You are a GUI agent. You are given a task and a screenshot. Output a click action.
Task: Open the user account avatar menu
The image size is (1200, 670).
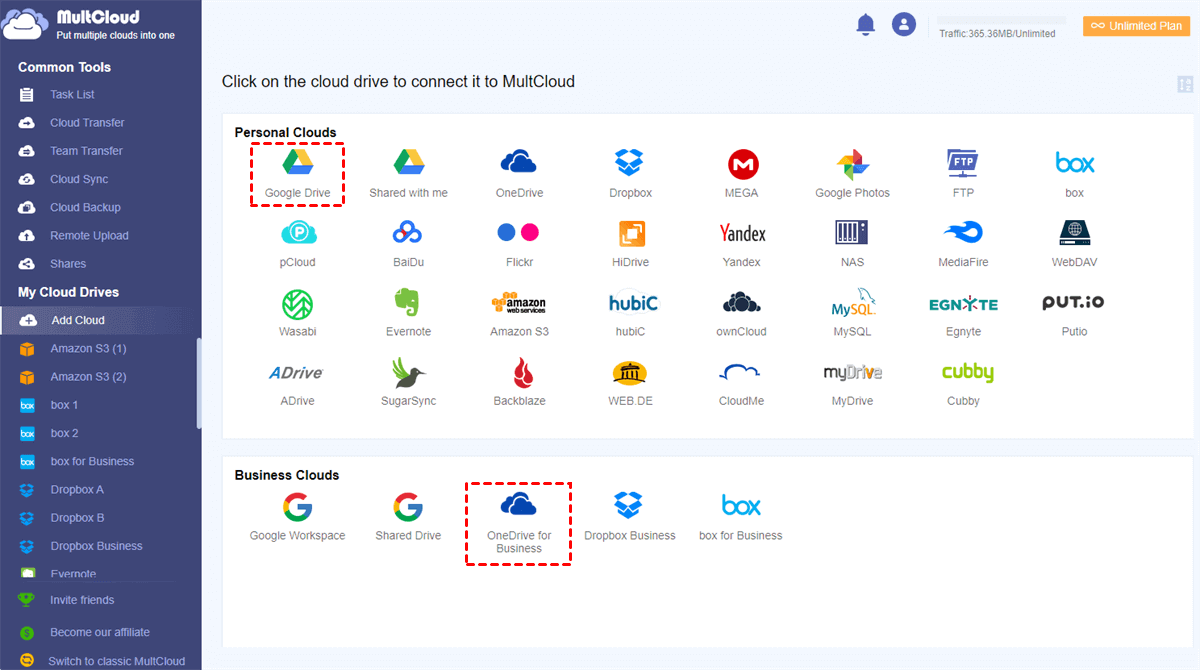coord(904,25)
